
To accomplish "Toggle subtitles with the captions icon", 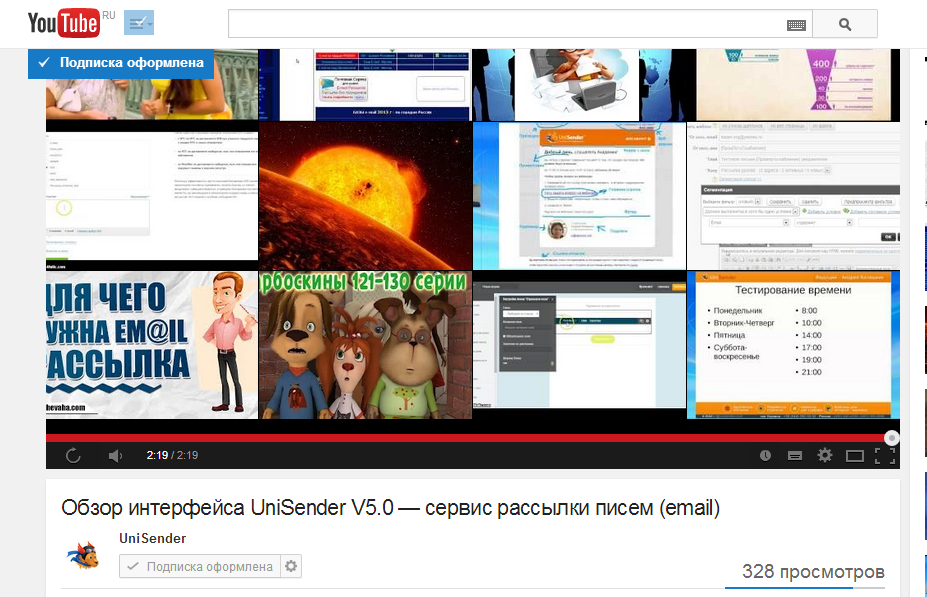I will [795, 455].
